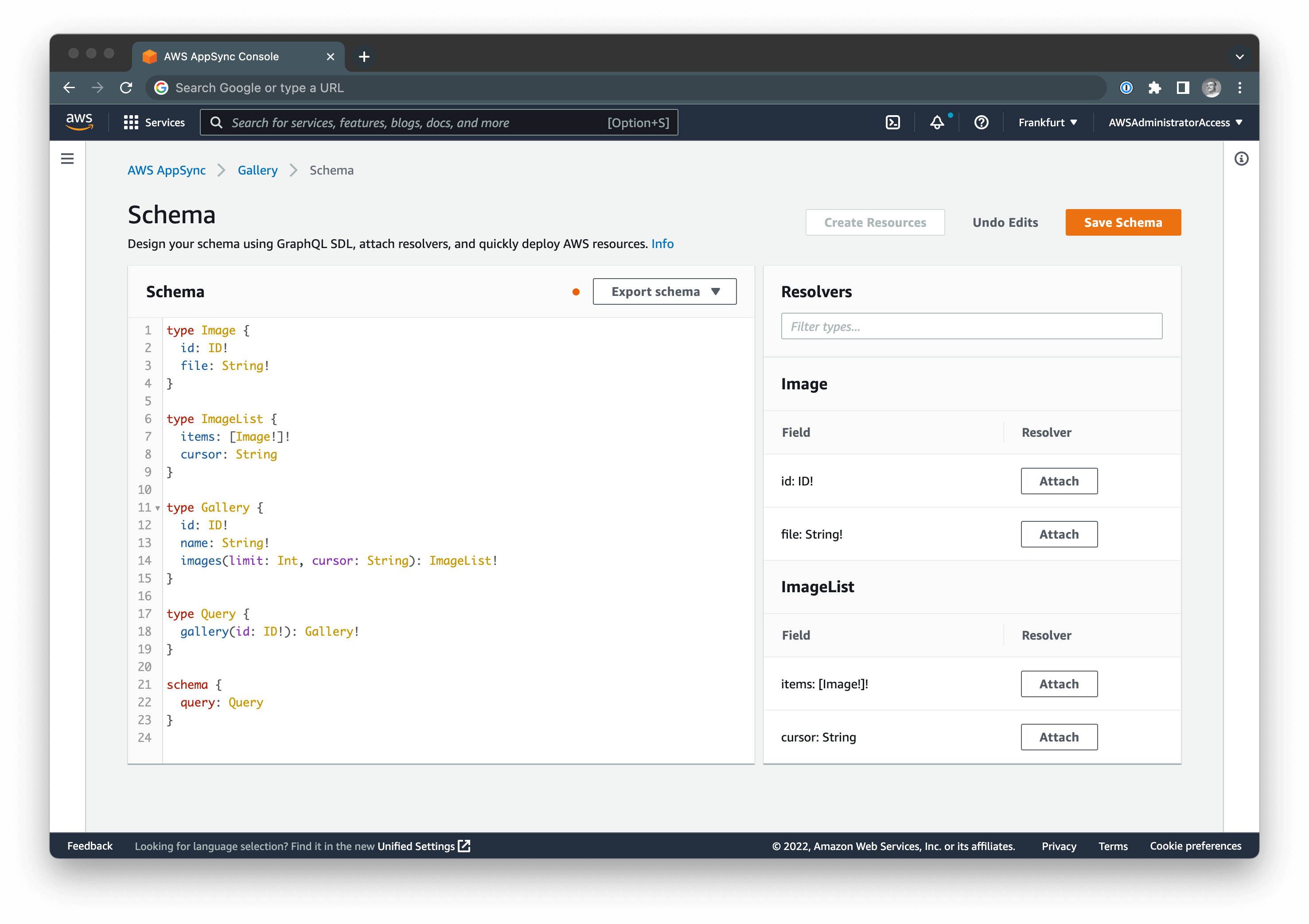
Task: Launch the AWS CloudShell terminal
Action: 892,122
